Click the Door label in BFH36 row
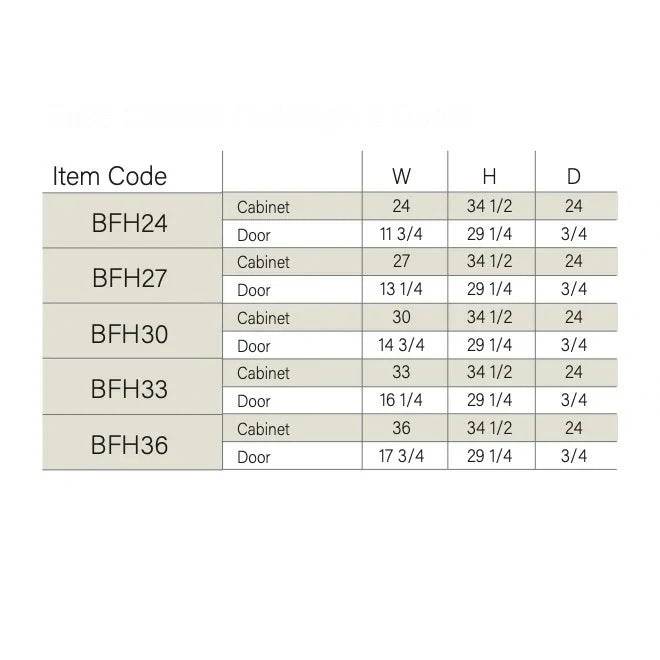 [x=254, y=457]
